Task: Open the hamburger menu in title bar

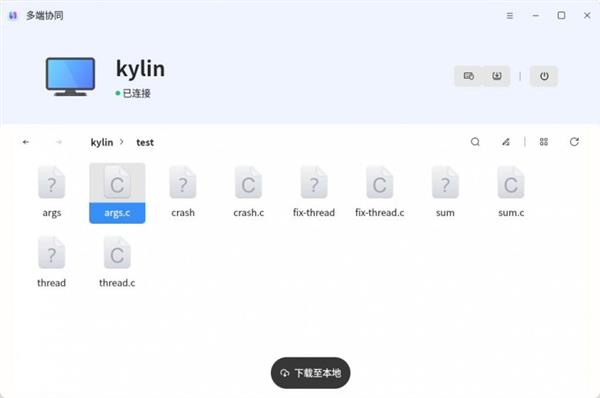Action: 510,16
